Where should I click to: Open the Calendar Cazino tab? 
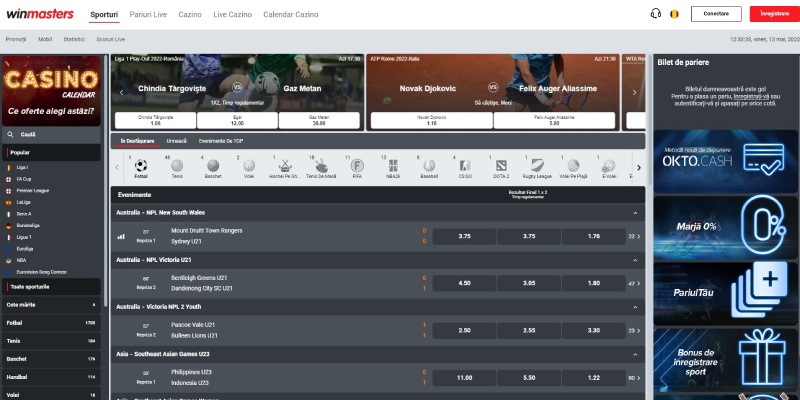coord(291,14)
